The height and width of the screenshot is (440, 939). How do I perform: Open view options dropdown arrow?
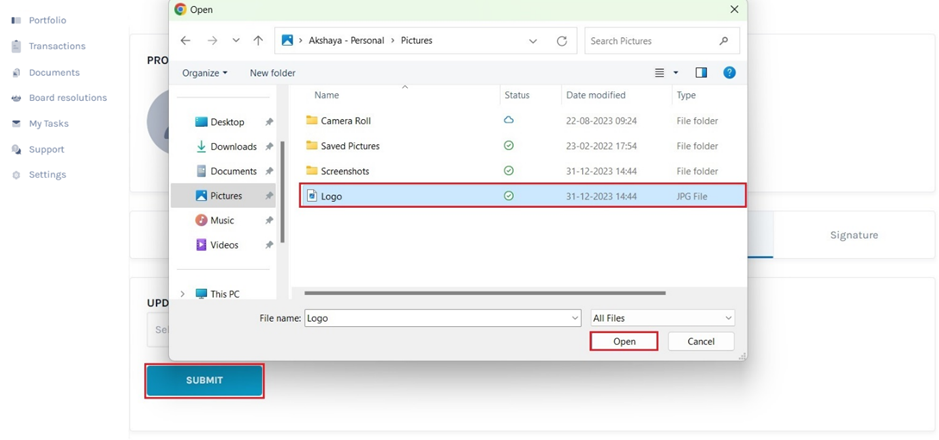(x=676, y=72)
